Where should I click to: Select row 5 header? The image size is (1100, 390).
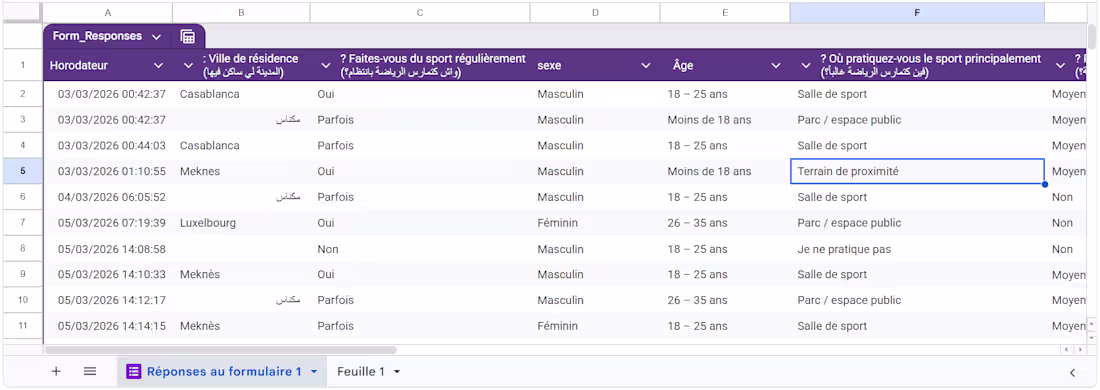[x=22, y=171]
